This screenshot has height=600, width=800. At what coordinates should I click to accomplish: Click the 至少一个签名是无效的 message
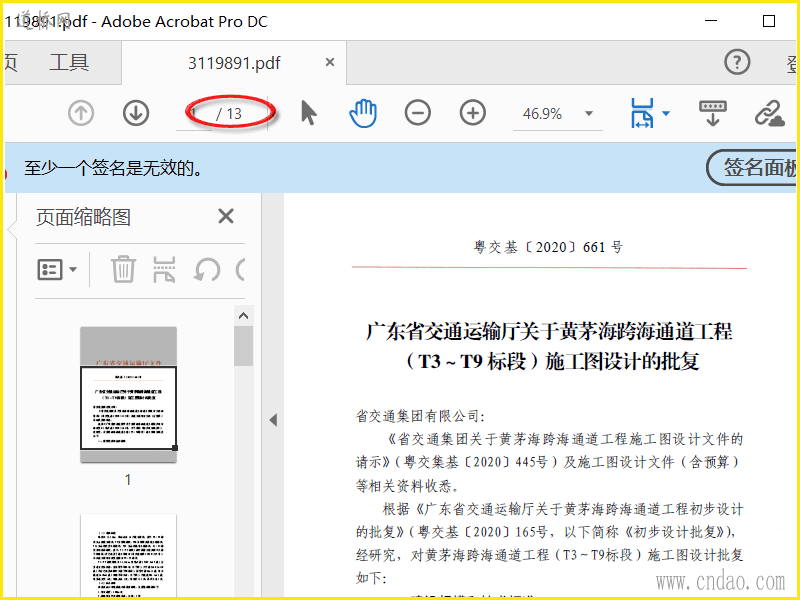pyautogui.click(x=114, y=168)
